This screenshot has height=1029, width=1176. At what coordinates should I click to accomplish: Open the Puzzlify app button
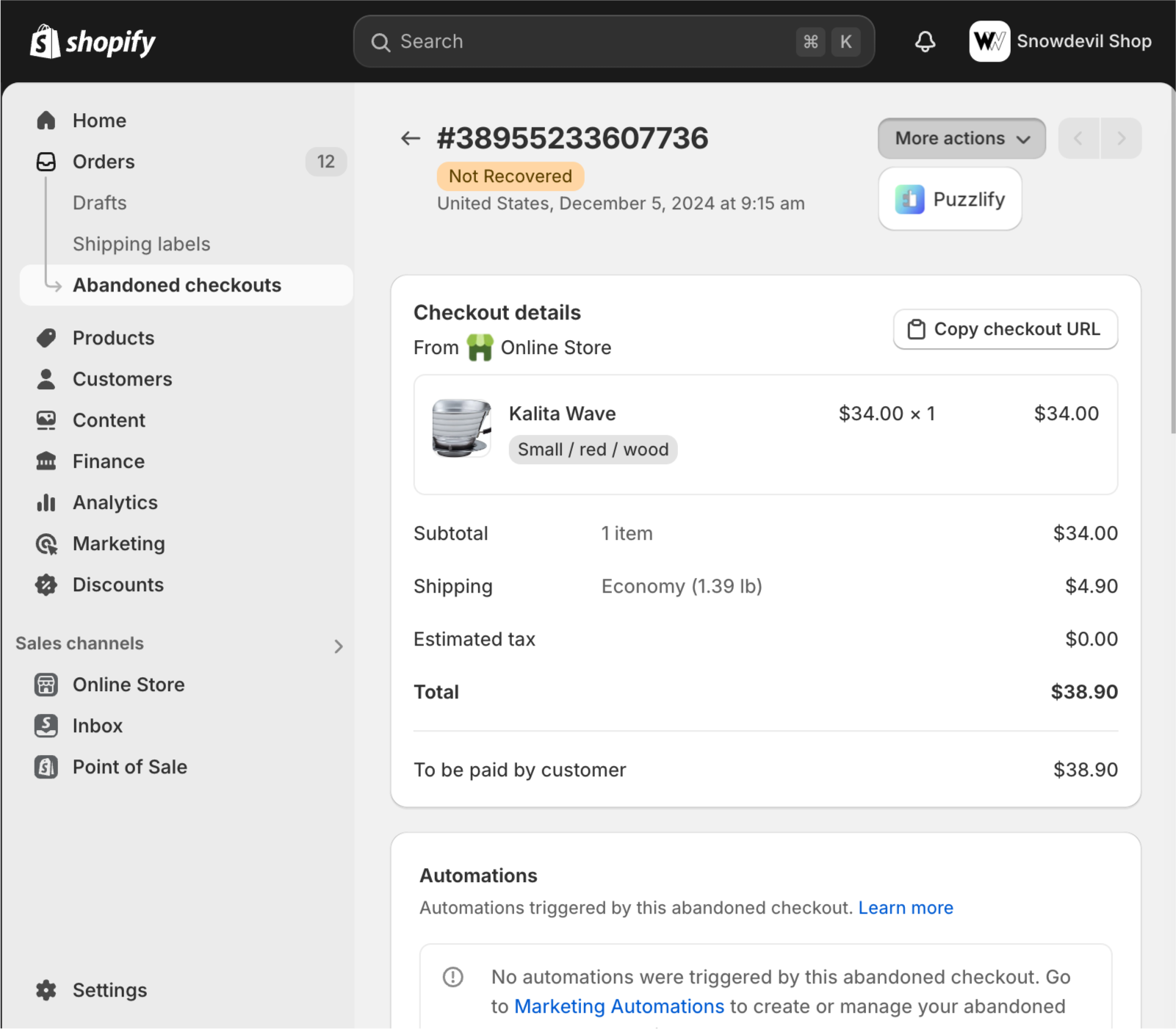950,199
